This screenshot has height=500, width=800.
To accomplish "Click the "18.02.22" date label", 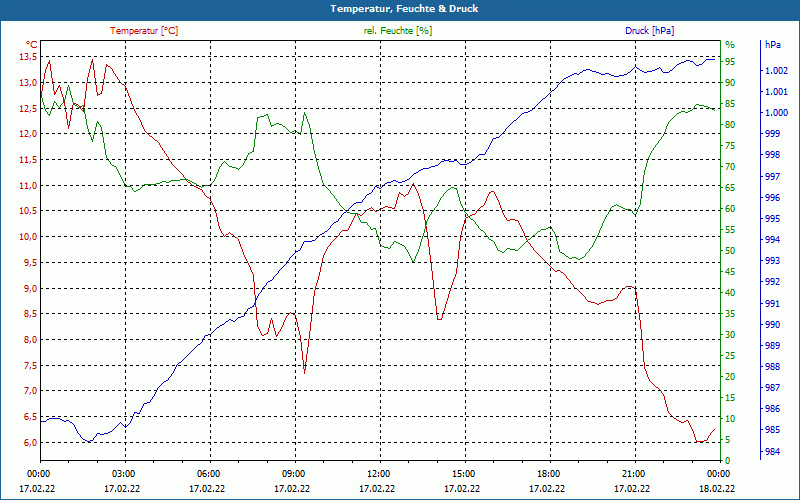I will tap(717, 488).
